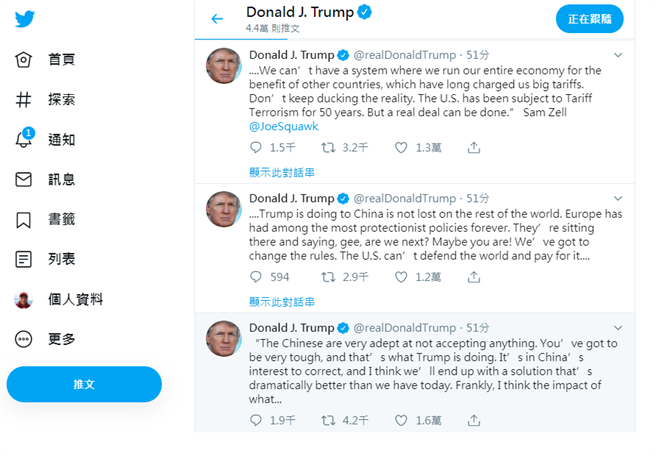Show the thread under the first tweet

click(281, 172)
